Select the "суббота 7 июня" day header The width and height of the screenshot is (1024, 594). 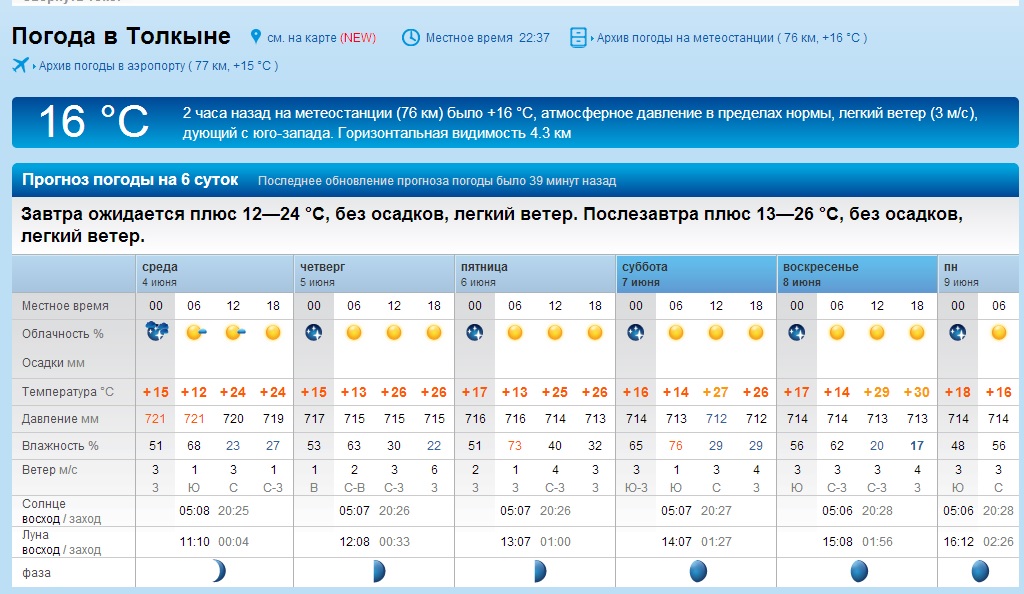pyautogui.click(x=645, y=274)
